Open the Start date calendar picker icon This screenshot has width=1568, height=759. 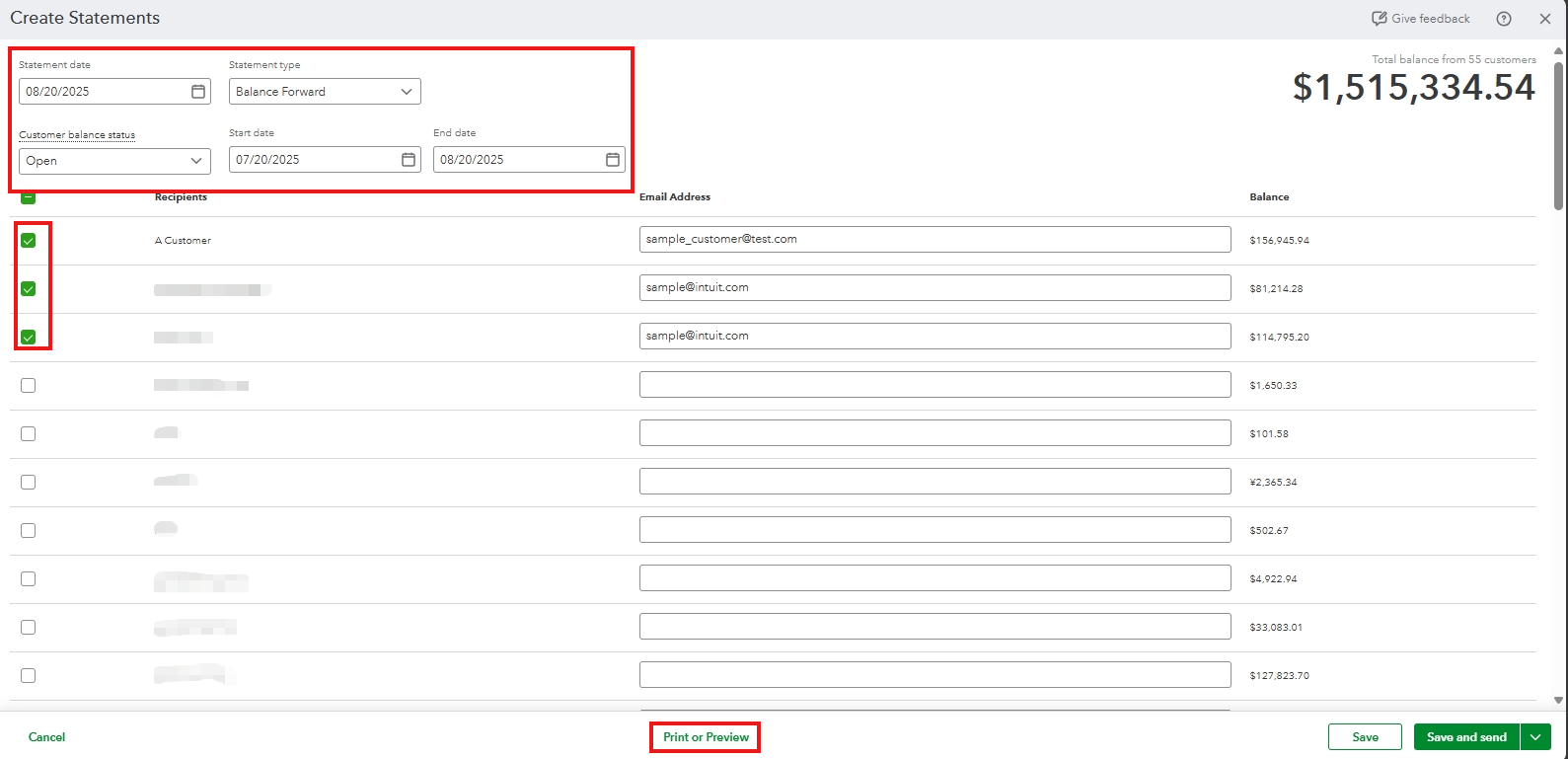409,160
